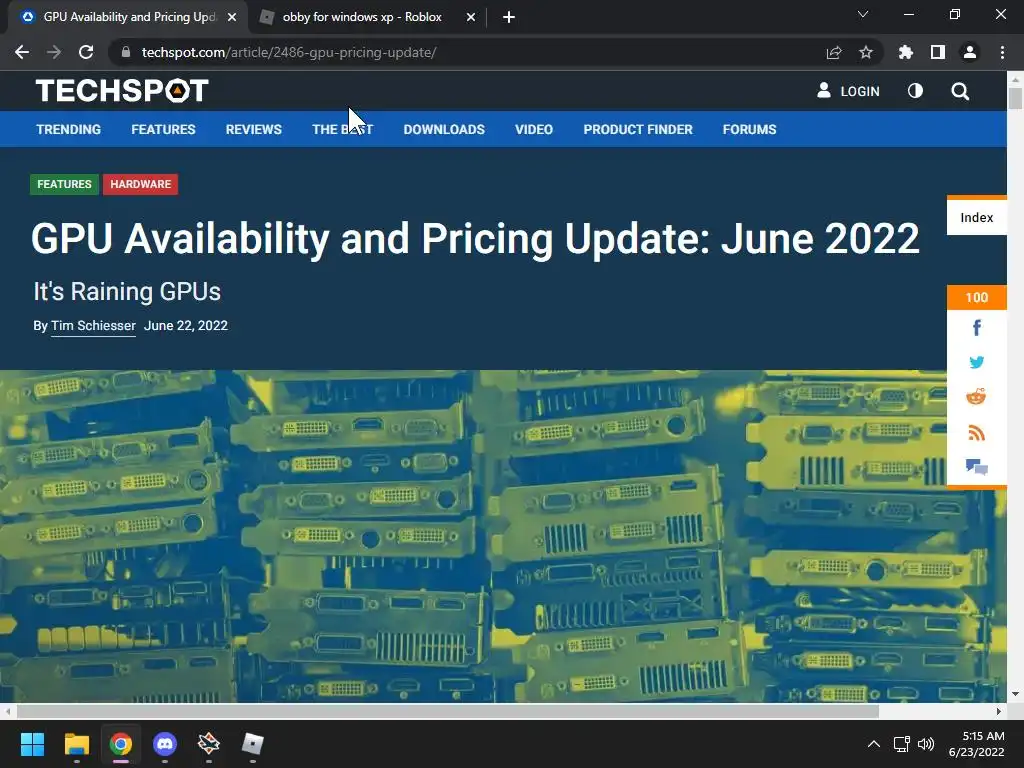This screenshot has height=768, width=1024.
Task: Toggle TechSpot dark/light theme icon
Action: click(916, 91)
